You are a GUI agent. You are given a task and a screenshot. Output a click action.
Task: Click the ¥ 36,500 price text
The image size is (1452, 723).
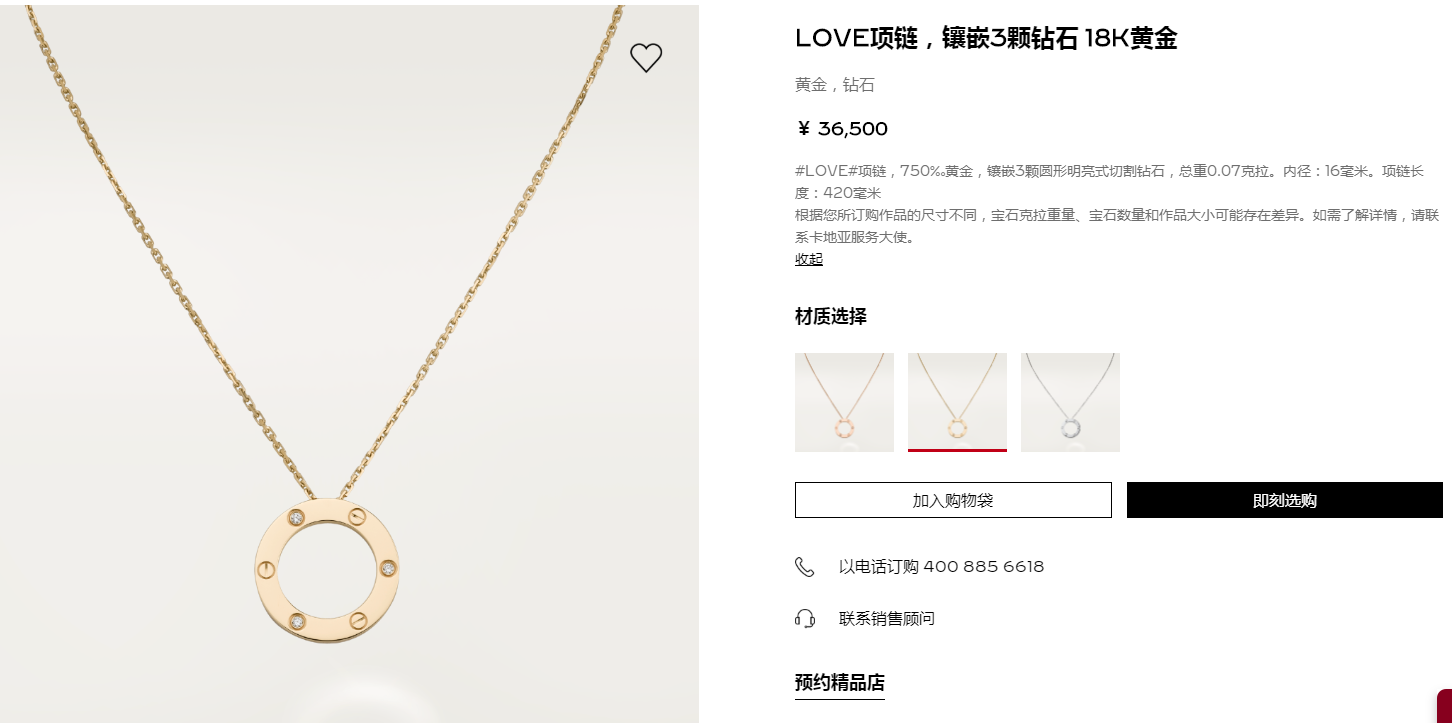point(842,129)
